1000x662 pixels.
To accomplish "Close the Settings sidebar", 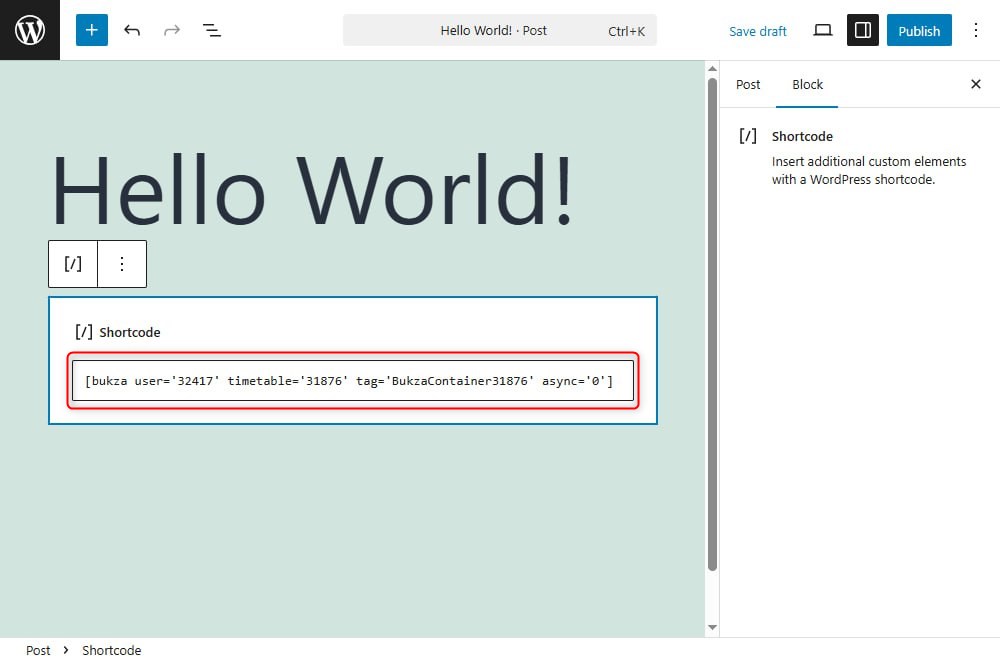I will click(976, 84).
